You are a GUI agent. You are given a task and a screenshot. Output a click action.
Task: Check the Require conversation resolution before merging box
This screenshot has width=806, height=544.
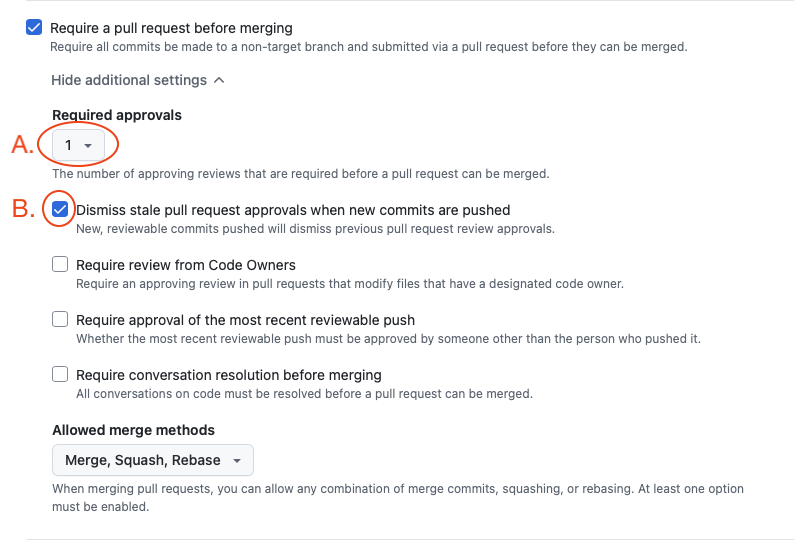(60, 375)
